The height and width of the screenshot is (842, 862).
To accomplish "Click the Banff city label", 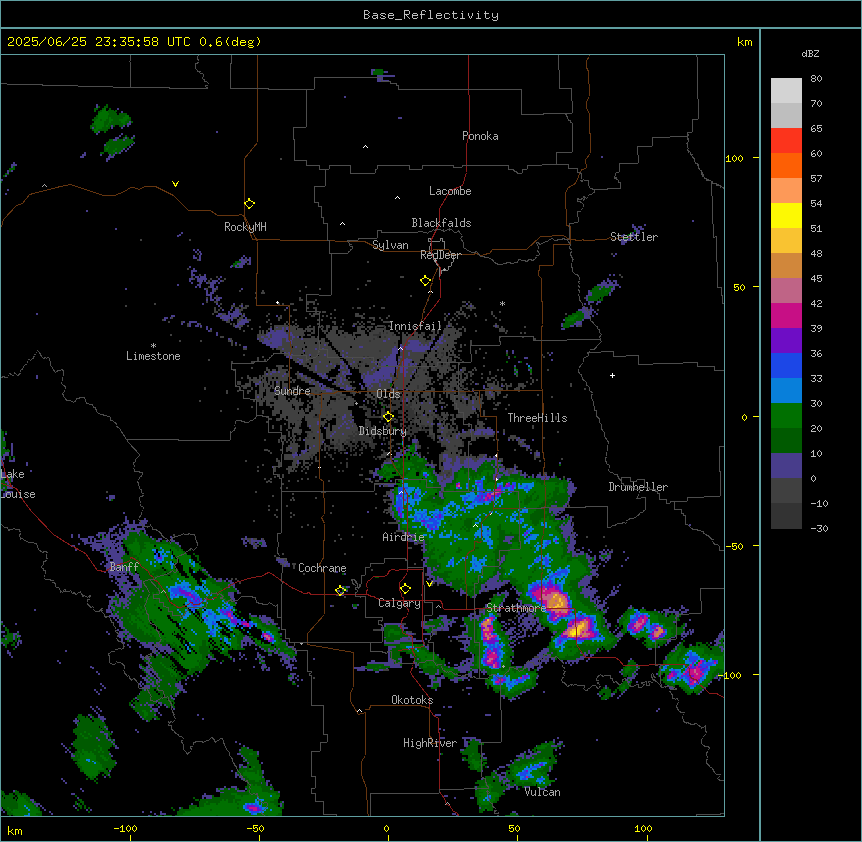I will pyautogui.click(x=124, y=567).
